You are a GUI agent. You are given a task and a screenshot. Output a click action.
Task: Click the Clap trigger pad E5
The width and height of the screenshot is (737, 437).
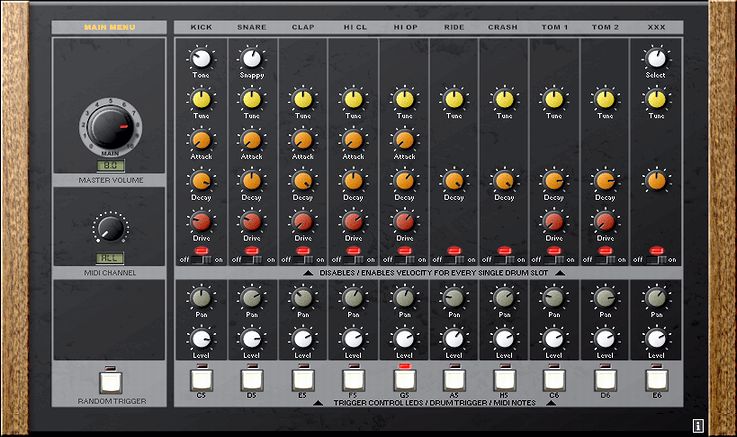(302, 381)
